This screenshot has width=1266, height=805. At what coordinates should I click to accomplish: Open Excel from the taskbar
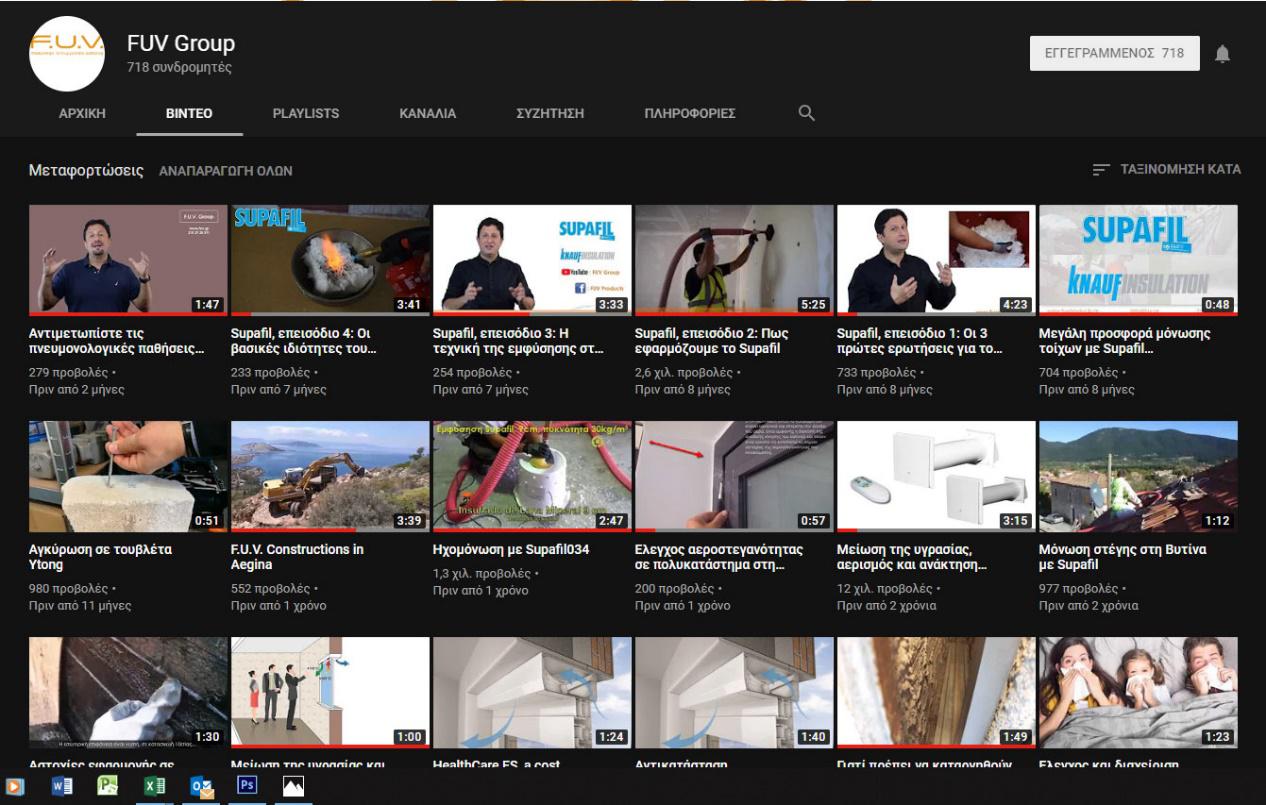(x=155, y=787)
